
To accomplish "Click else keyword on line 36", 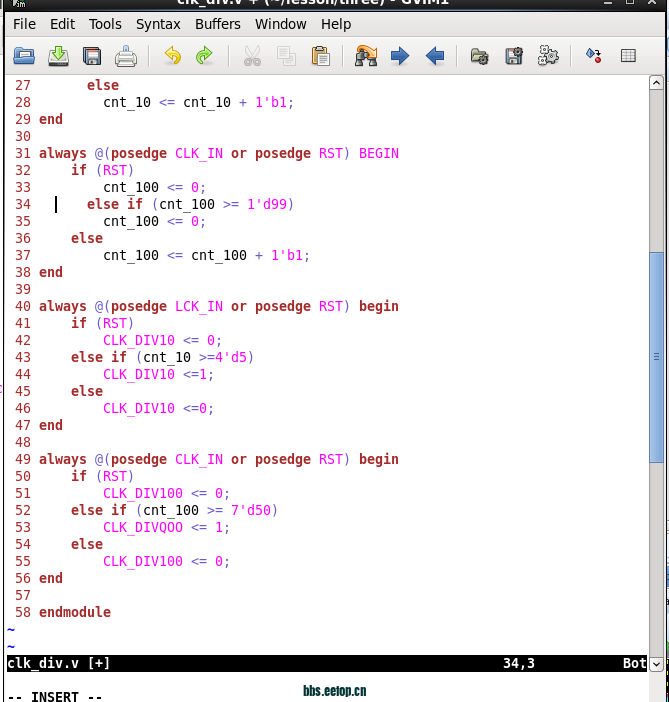I will click(x=87, y=239).
